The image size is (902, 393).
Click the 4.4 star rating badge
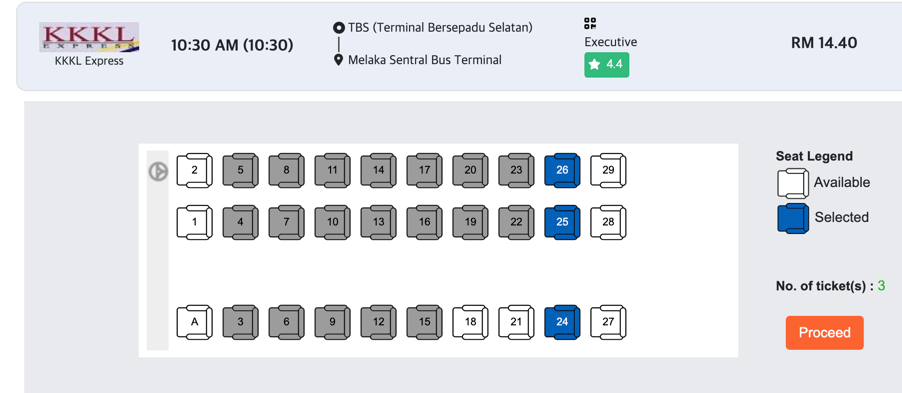pos(607,64)
